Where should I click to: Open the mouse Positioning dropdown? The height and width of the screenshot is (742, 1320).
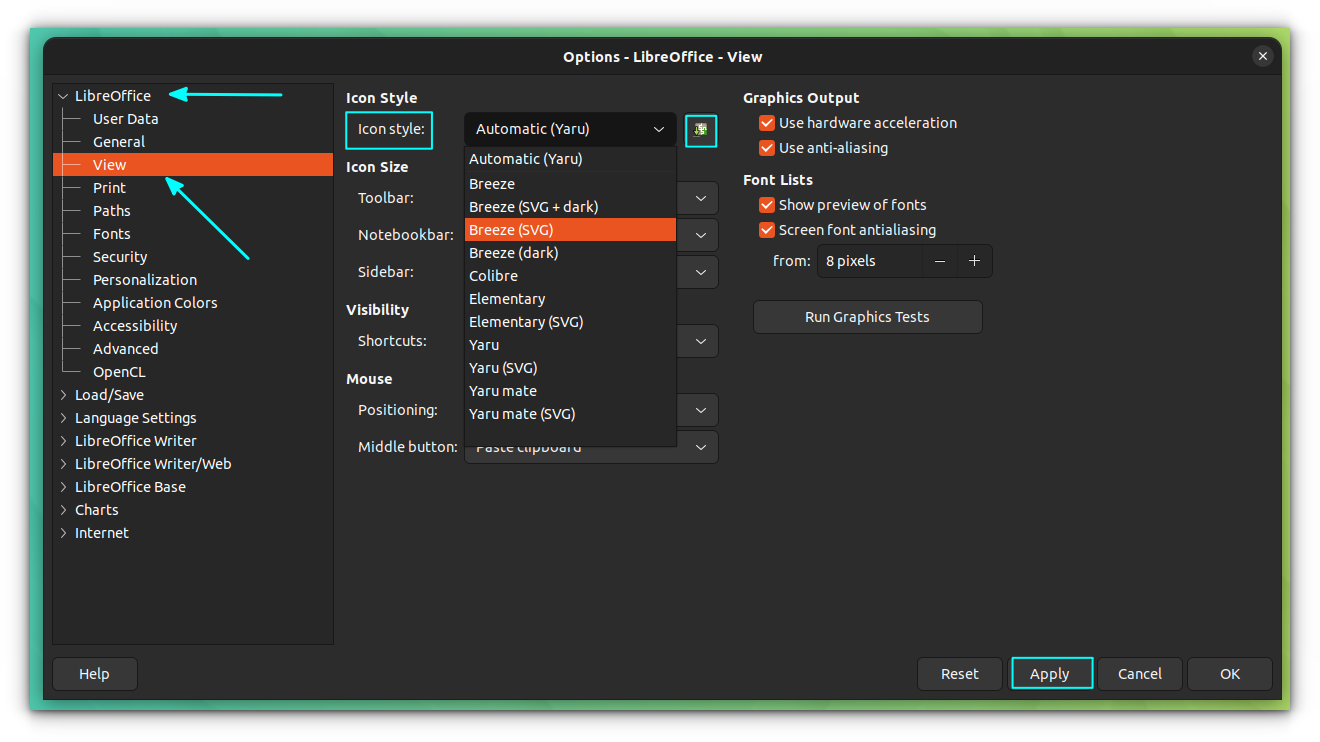(700, 410)
